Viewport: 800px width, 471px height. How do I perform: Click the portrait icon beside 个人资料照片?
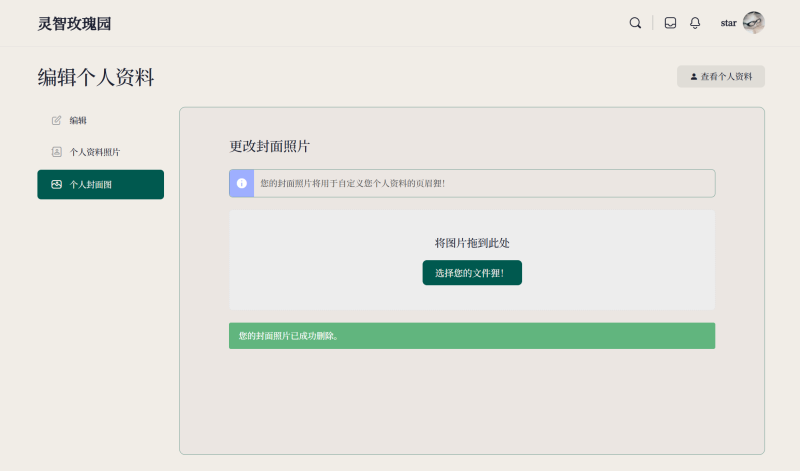56,152
